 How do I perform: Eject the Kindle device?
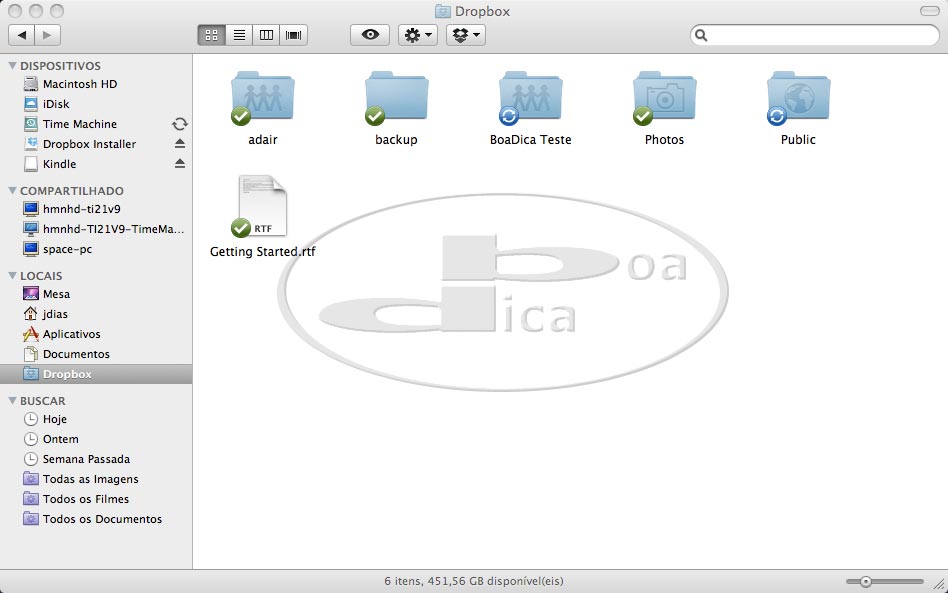pos(180,164)
